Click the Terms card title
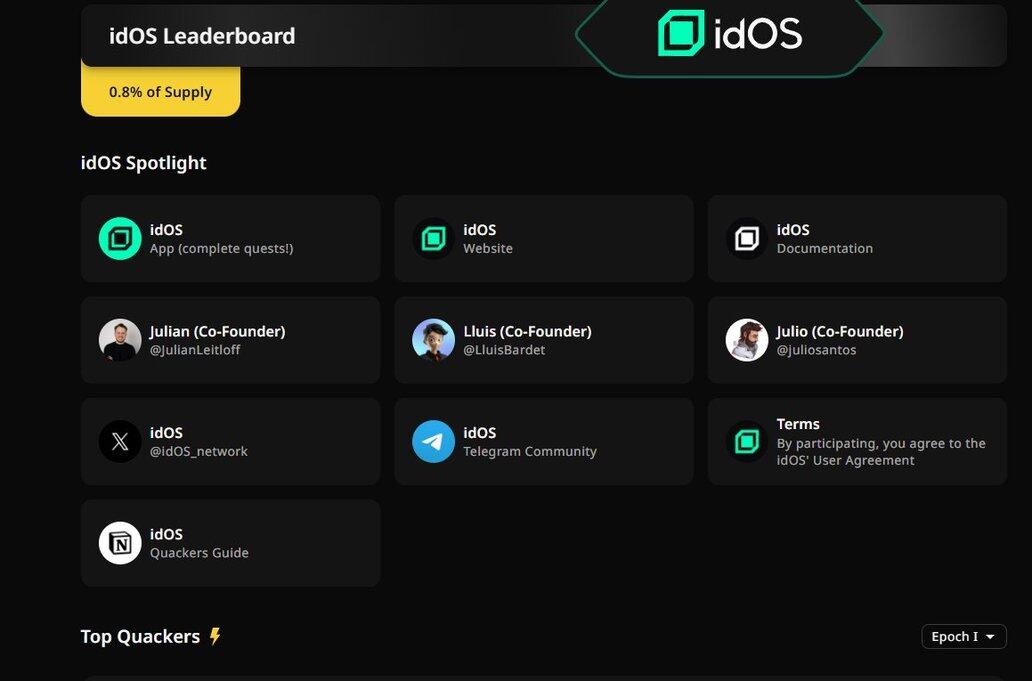 [x=798, y=424]
